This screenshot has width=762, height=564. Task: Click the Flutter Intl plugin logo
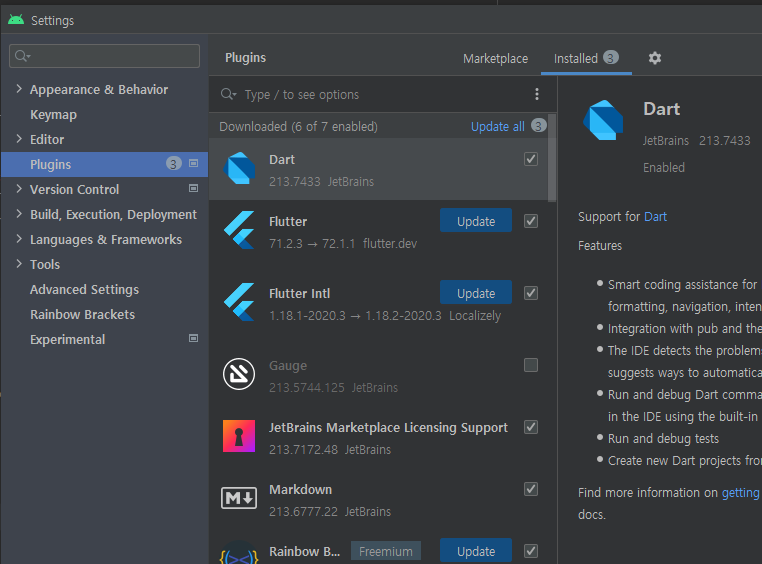(x=239, y=302)
